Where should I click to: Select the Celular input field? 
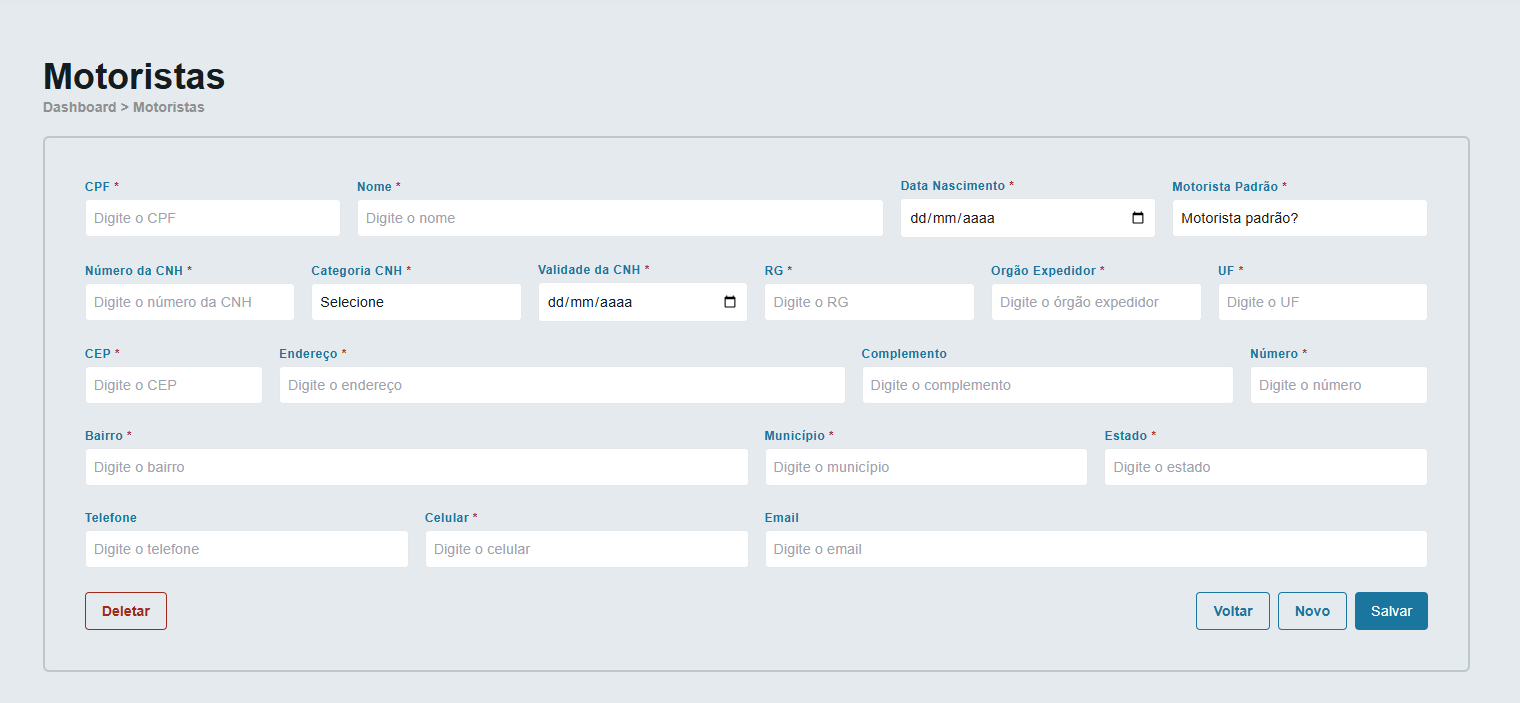(586, 549)
